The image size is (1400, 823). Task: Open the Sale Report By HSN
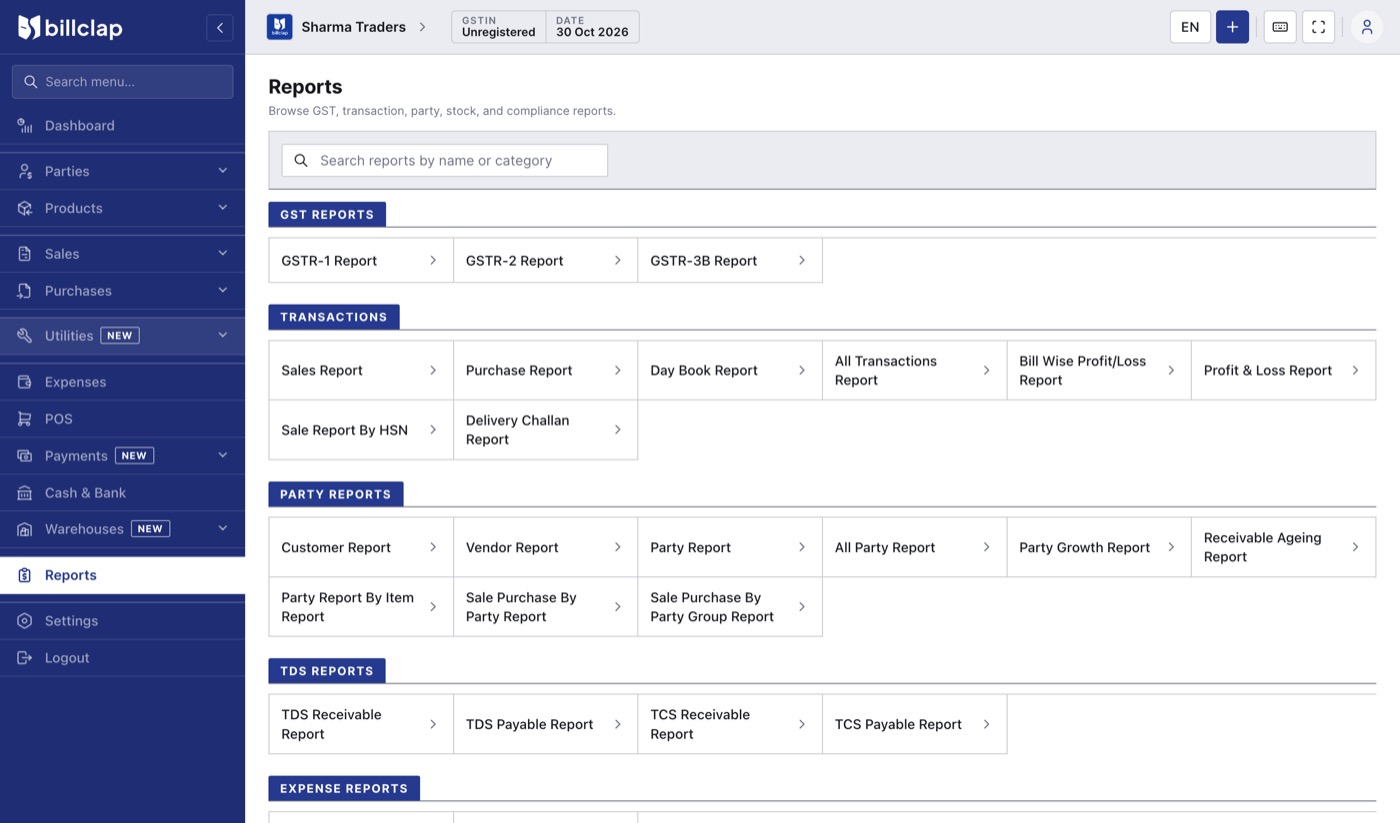pos(361,430)
